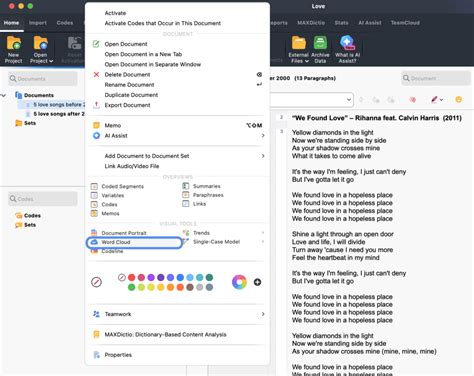
Task: Expand Add Document to Document Set submenu
Action: (263, 156)
